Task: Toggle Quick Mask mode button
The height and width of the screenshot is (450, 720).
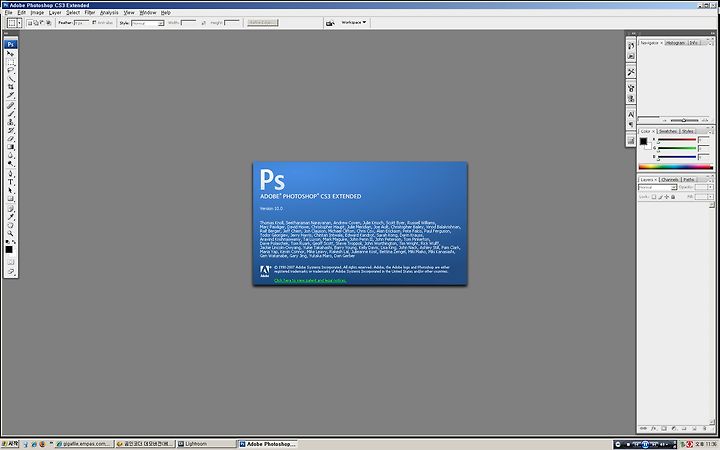Action: pyautogui.click(x=11, y=262)
